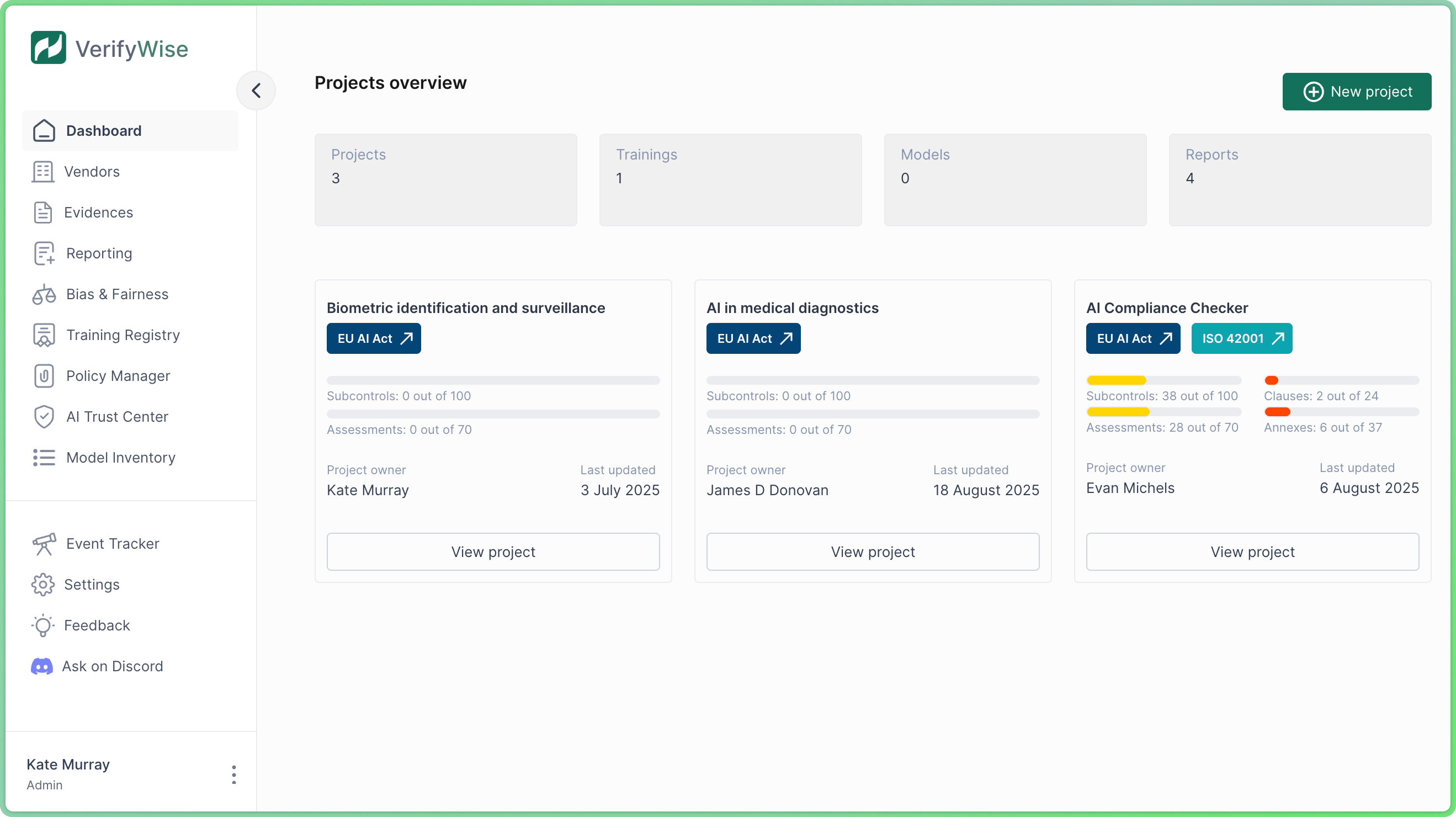Click the Ask on Discord link
This screenshot has width=1456, height=817.
click(130, 666)
